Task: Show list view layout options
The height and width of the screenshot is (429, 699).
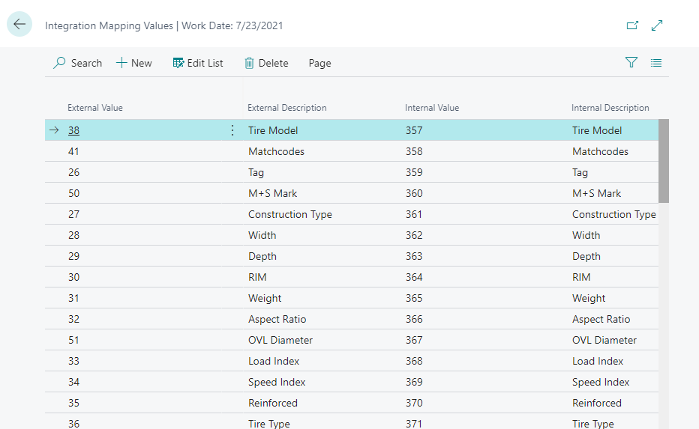Action: click(656, 63)
